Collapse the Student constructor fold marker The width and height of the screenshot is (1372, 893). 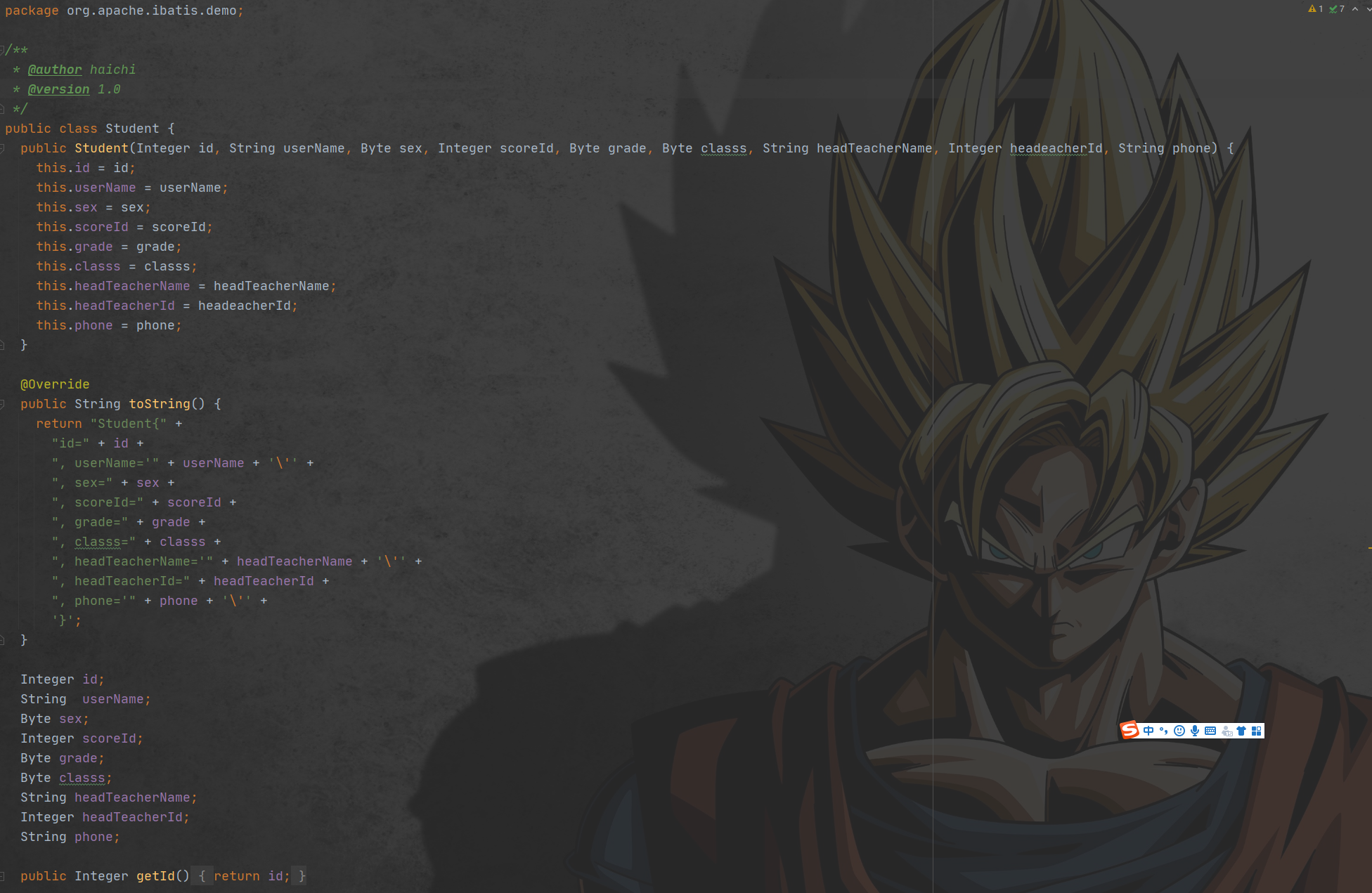pyautogui.click(x=3, y=148)
